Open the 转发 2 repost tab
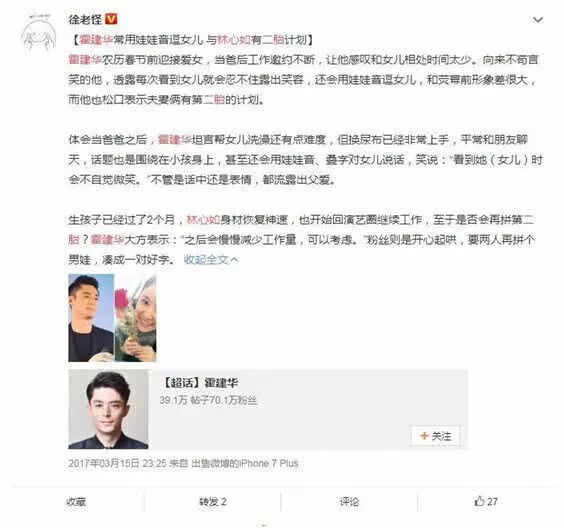 click(213, 501)
